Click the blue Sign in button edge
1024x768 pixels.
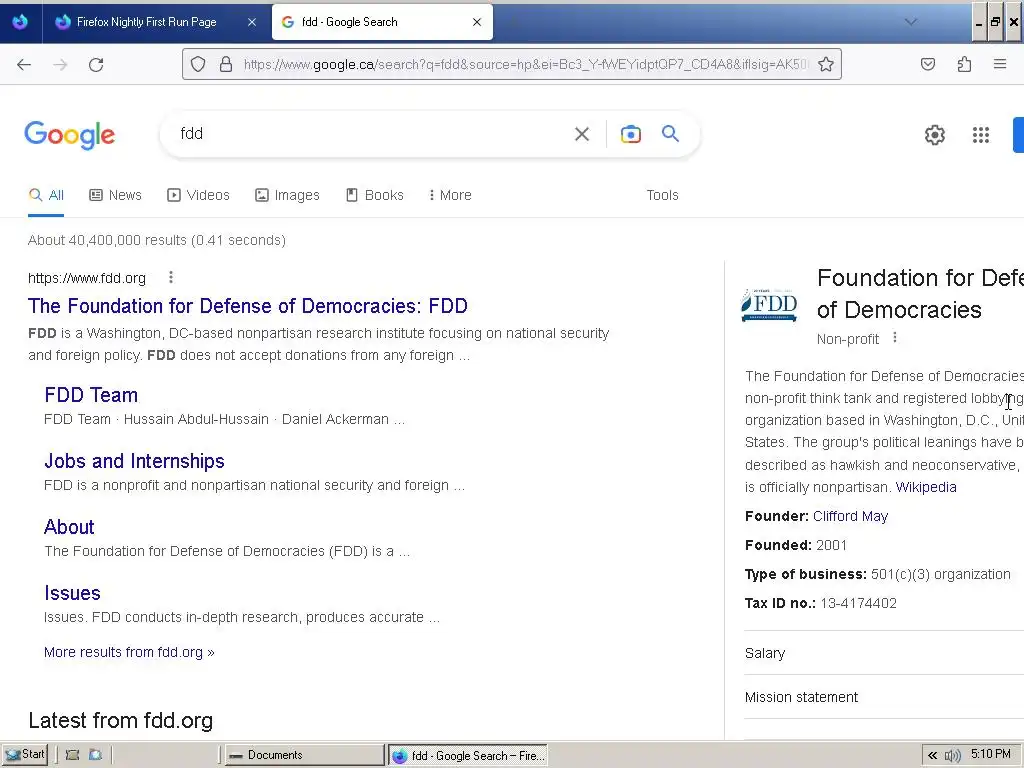click(x=1018, y=135)
